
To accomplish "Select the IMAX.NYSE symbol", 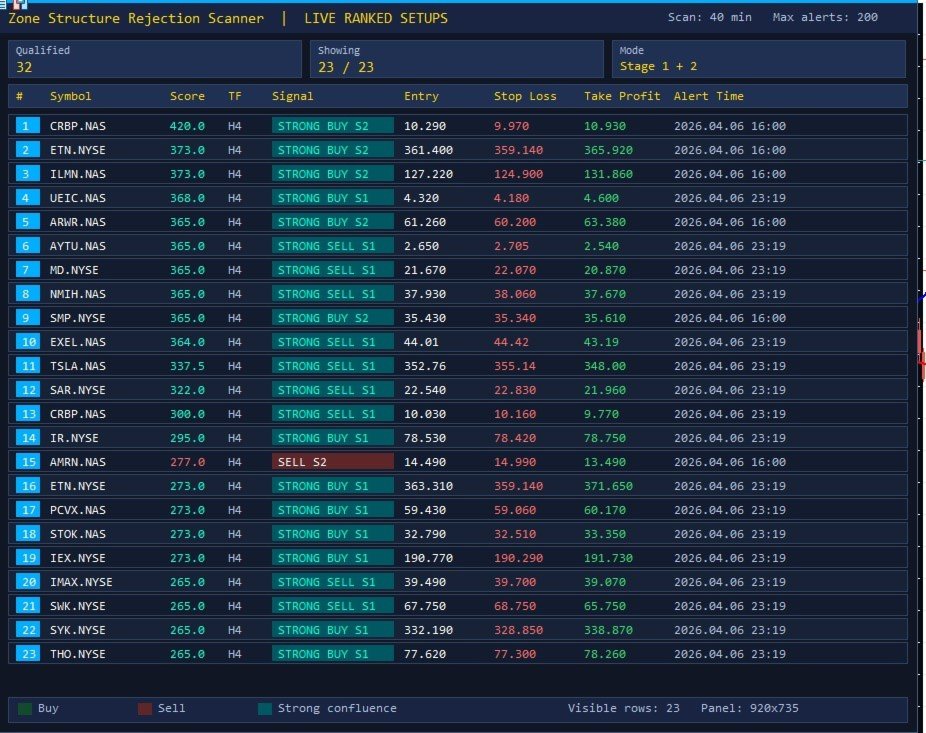I will click(81, 582).
